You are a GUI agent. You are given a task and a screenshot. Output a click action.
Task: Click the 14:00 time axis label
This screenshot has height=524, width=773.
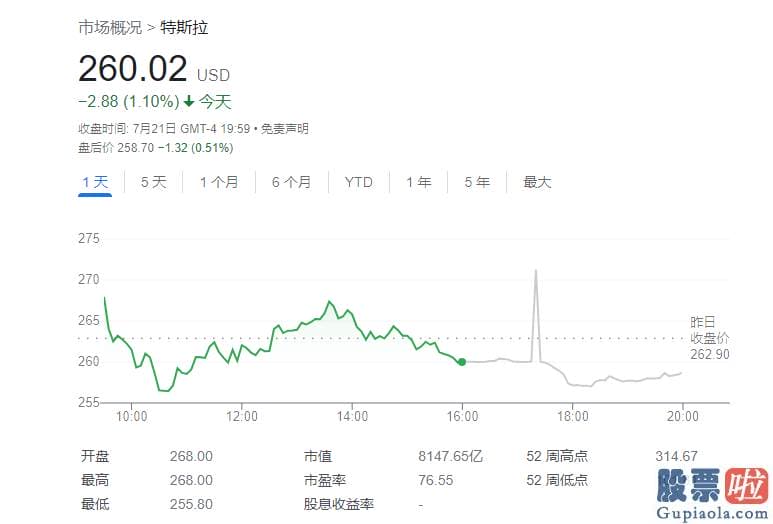click(352, 417)
